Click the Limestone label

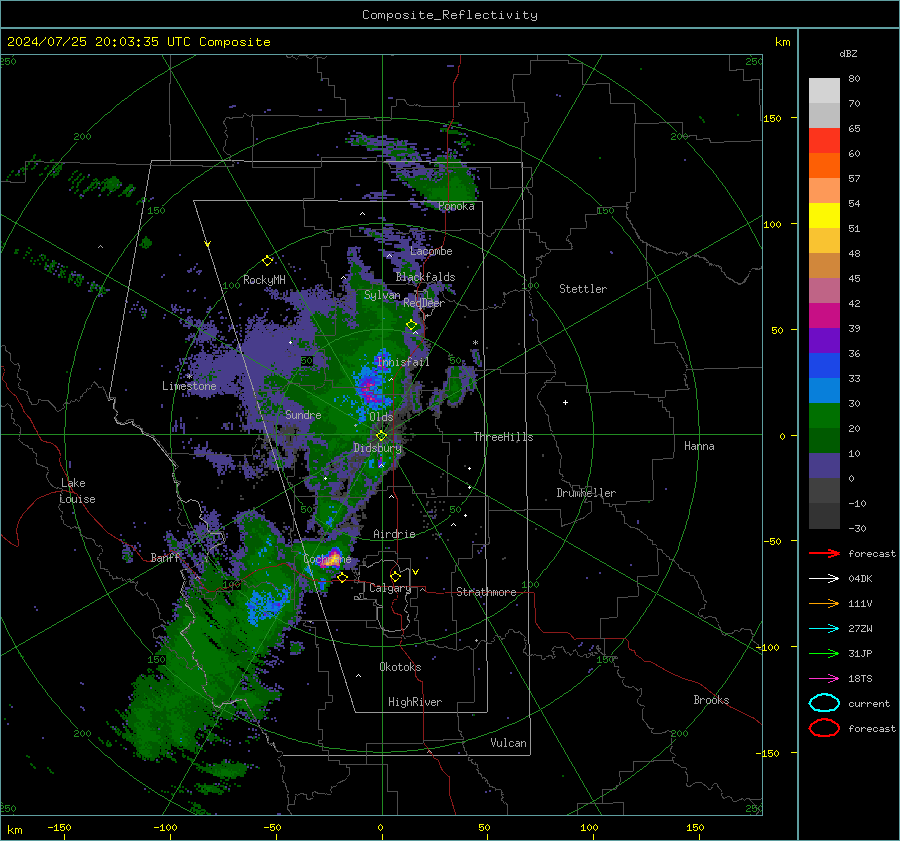click(189, 386)
